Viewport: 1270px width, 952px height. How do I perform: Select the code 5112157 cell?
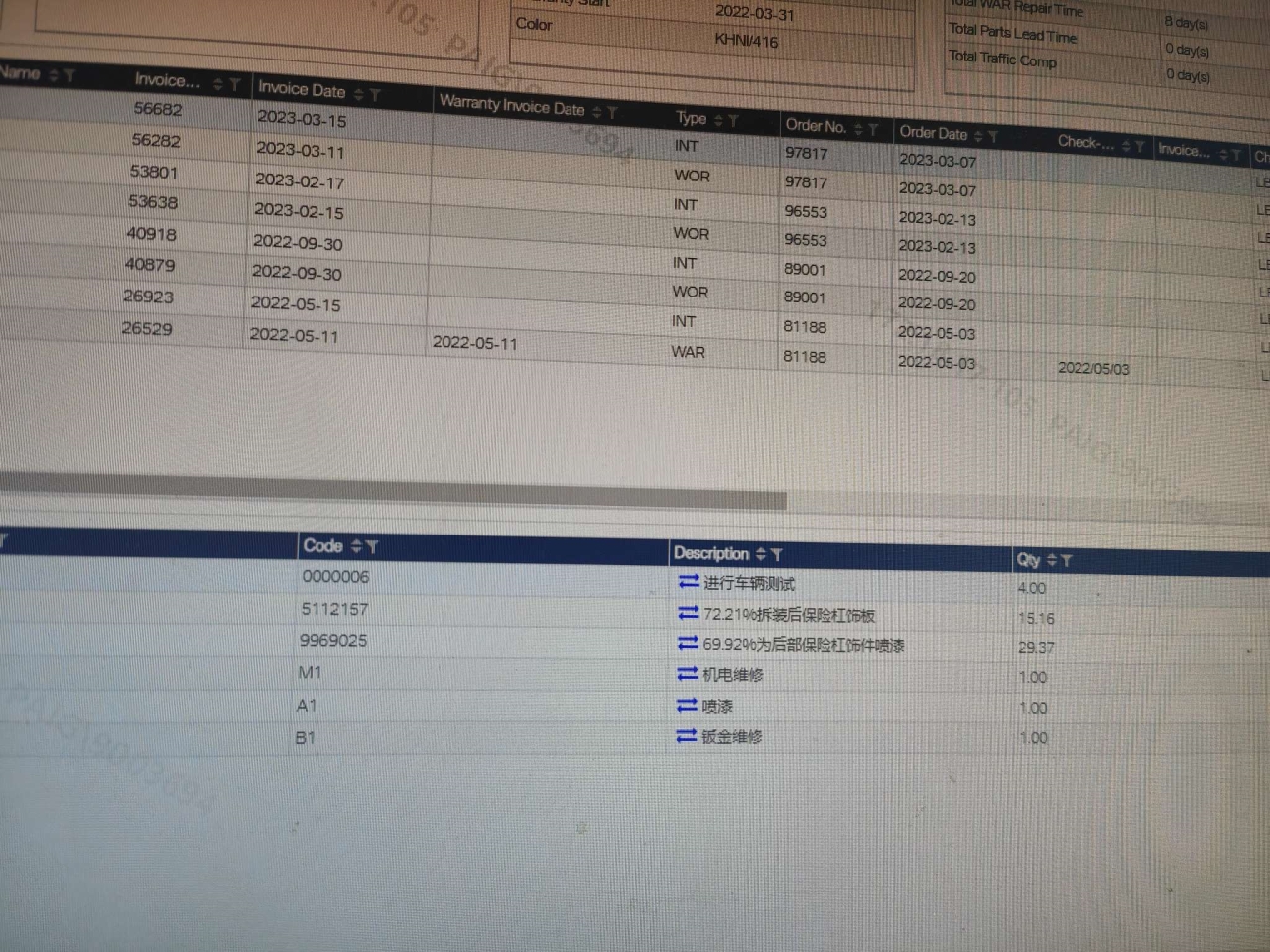pyautogui.click(x=334, y=609)
